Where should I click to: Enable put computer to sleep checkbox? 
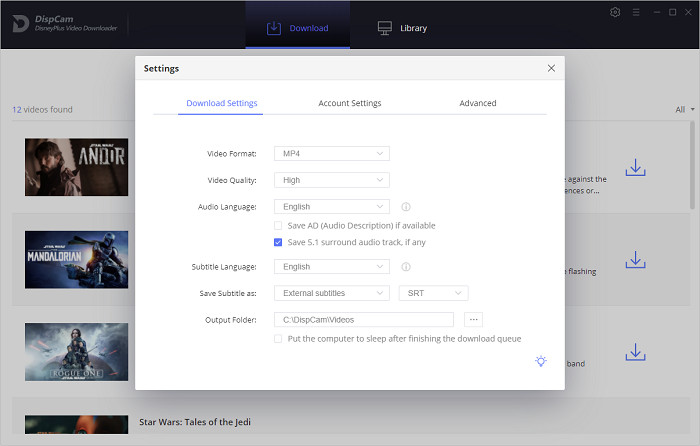[x=278, y=338]
